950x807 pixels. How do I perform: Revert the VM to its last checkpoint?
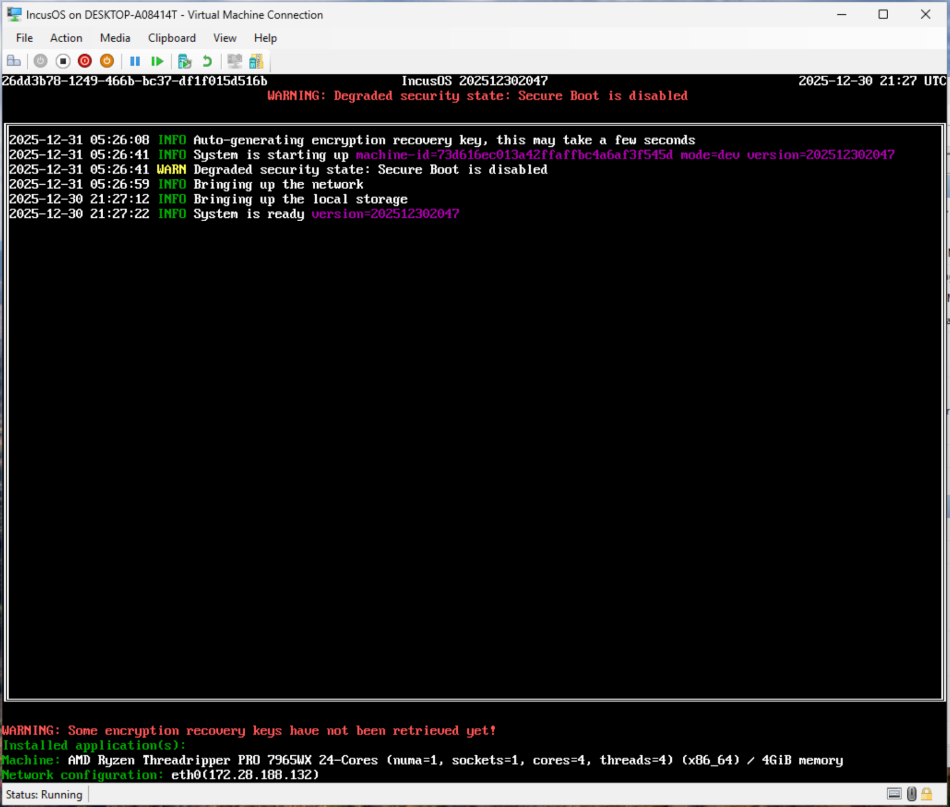coord(206,61)
